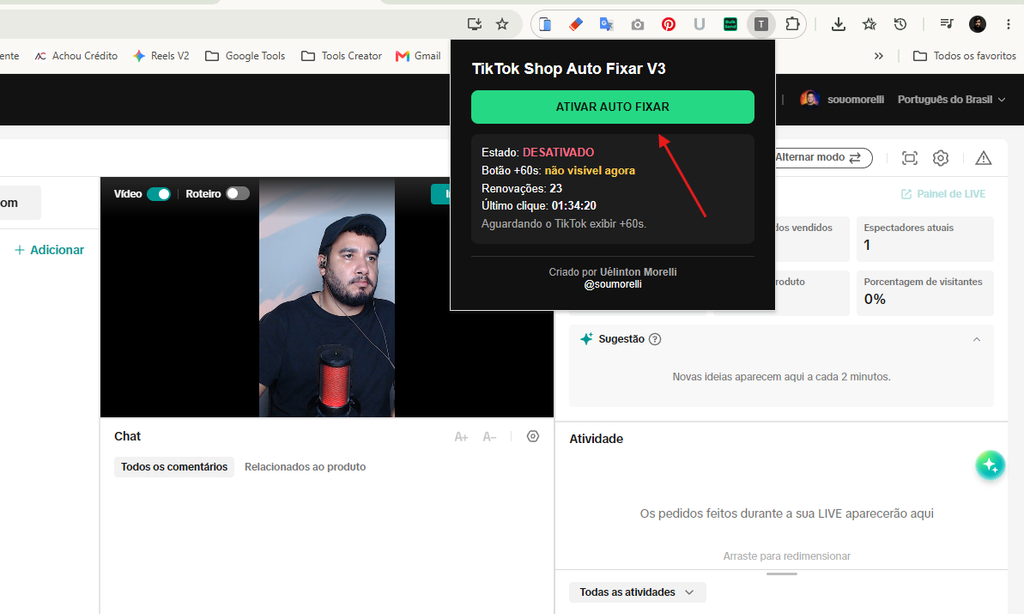Open the Todas as atividades dropdown
Image resolution: width=1024 pixels, height=614 pixels.
(637, 592)
